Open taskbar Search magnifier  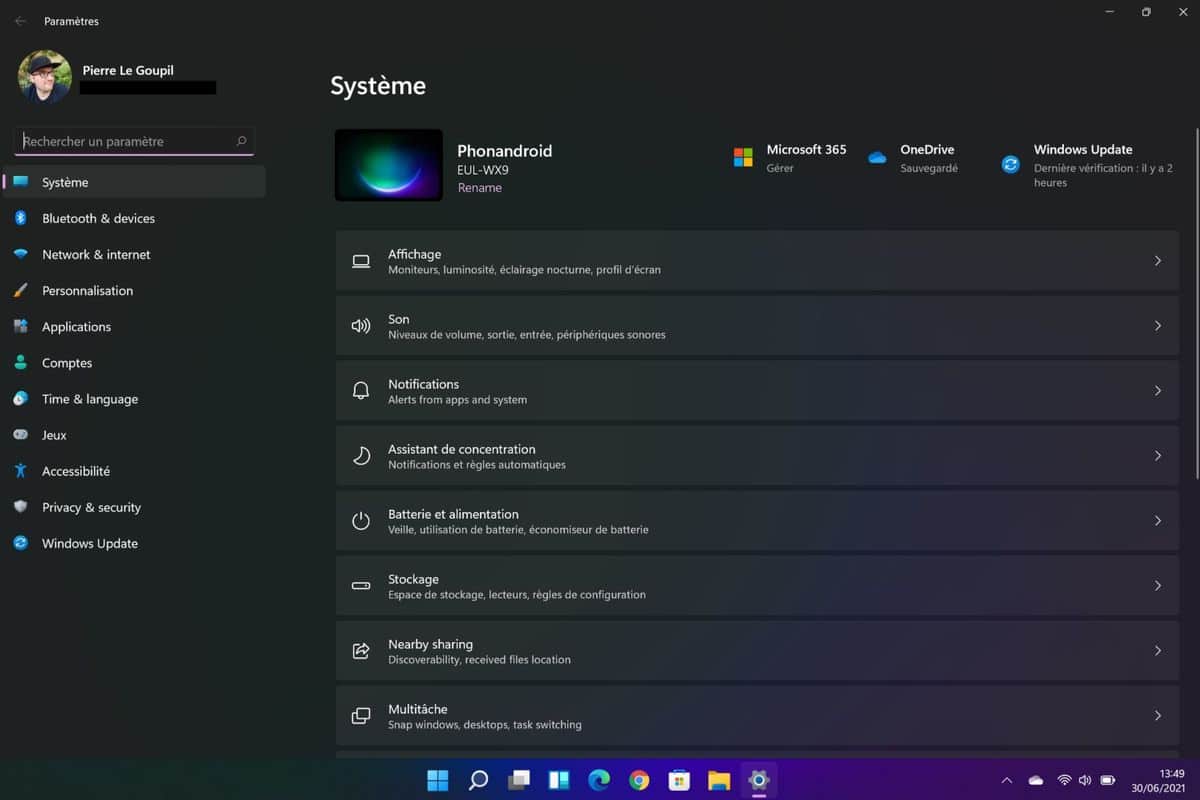(x=478, y=780)
